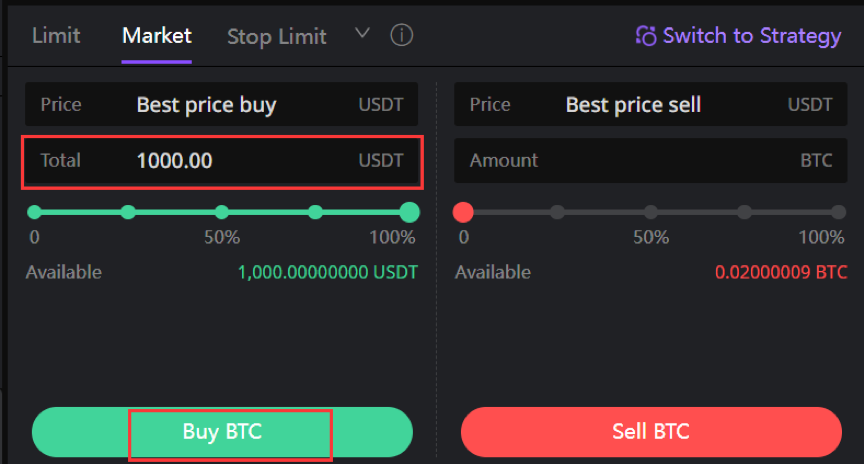864x464 pixels.
Task: Set sell slider to 75% dot
Action: point(745,212)
